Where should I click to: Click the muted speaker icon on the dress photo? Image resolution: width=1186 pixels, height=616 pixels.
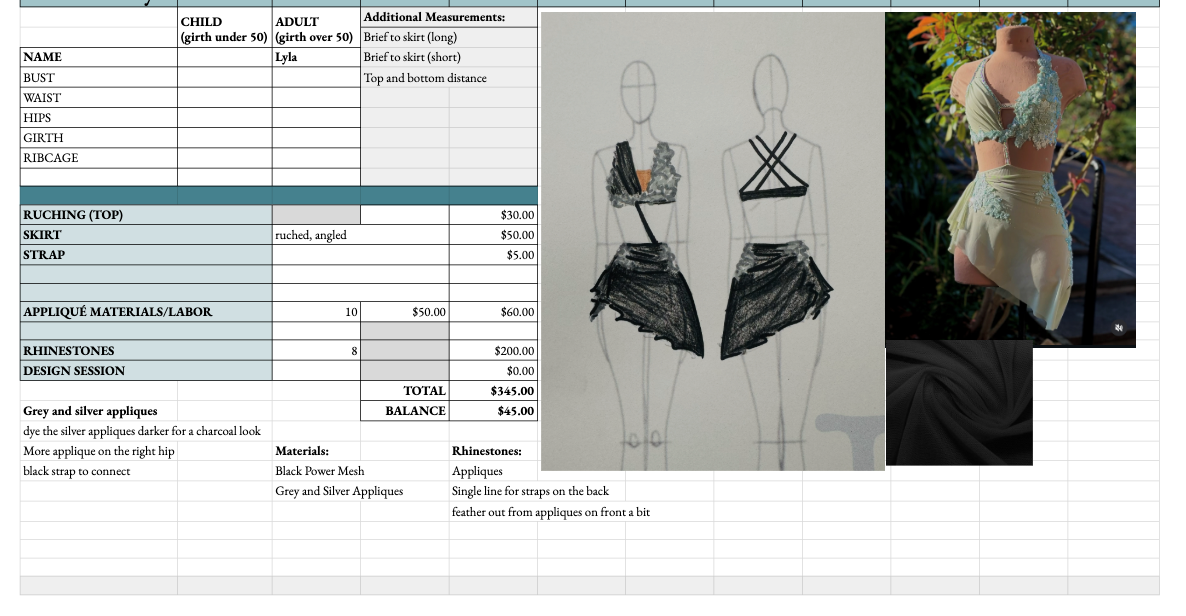pos(1119,328)
